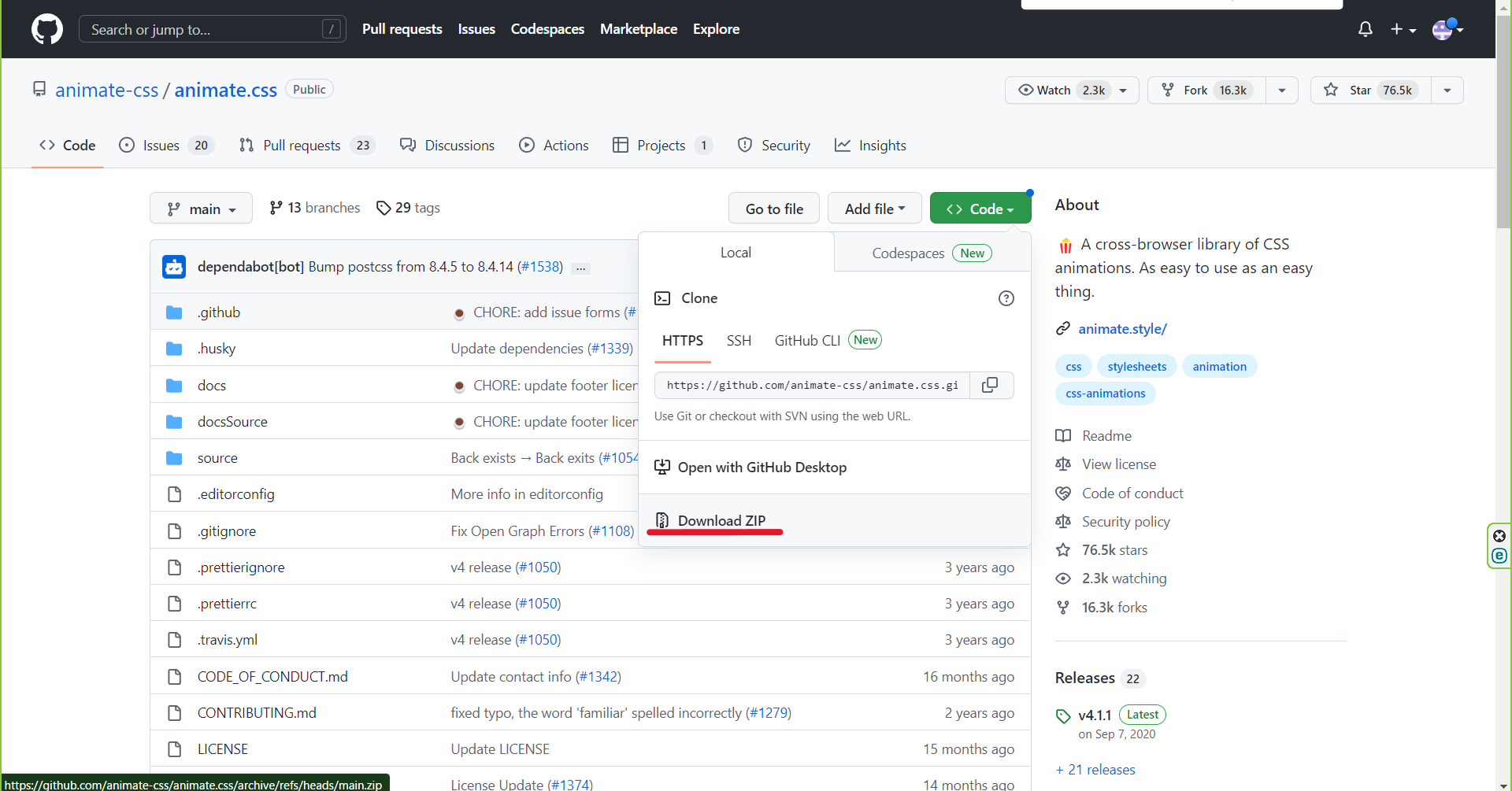Screen dimensions: 1512x791
Task: Click the Marketplace top menu item
Action: [639, 29]
